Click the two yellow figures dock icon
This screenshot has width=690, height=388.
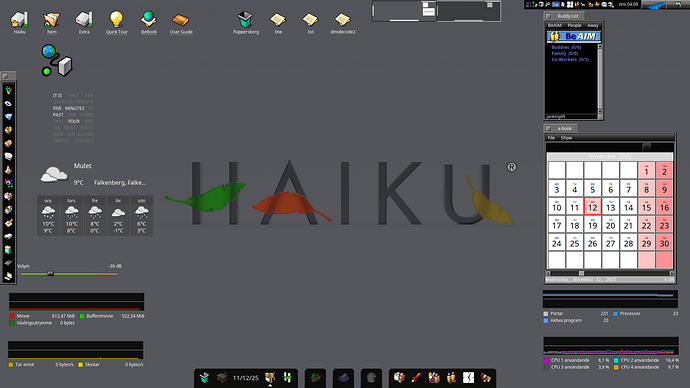pos(451,377)
